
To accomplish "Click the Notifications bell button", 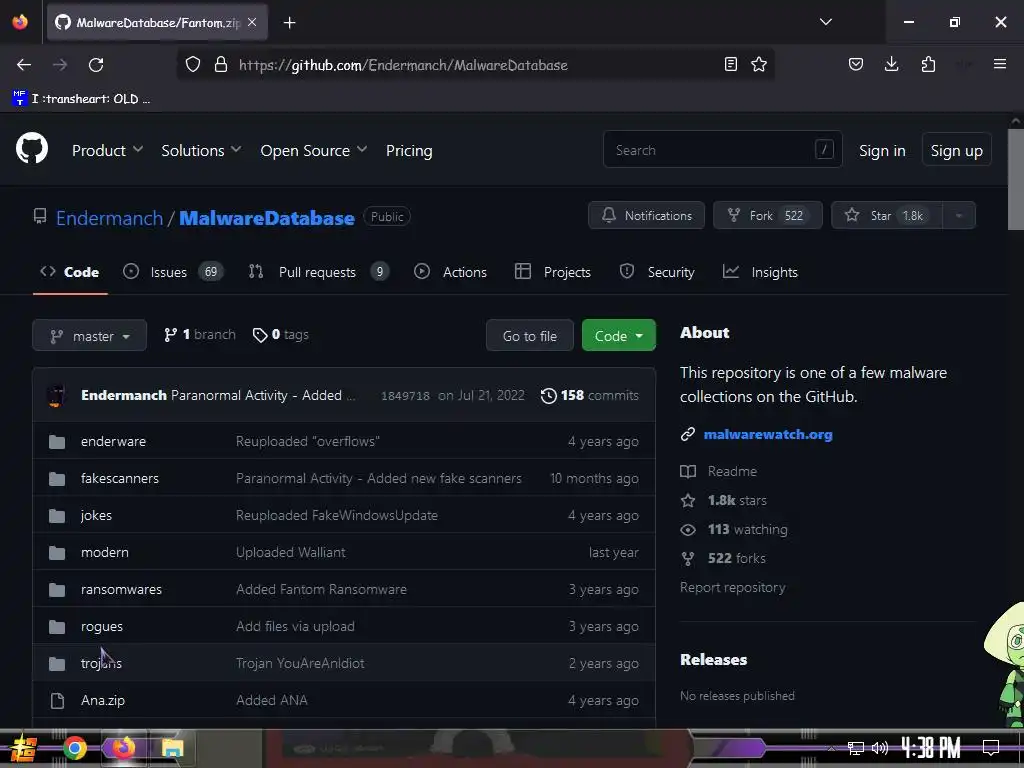I will point(646,215).
